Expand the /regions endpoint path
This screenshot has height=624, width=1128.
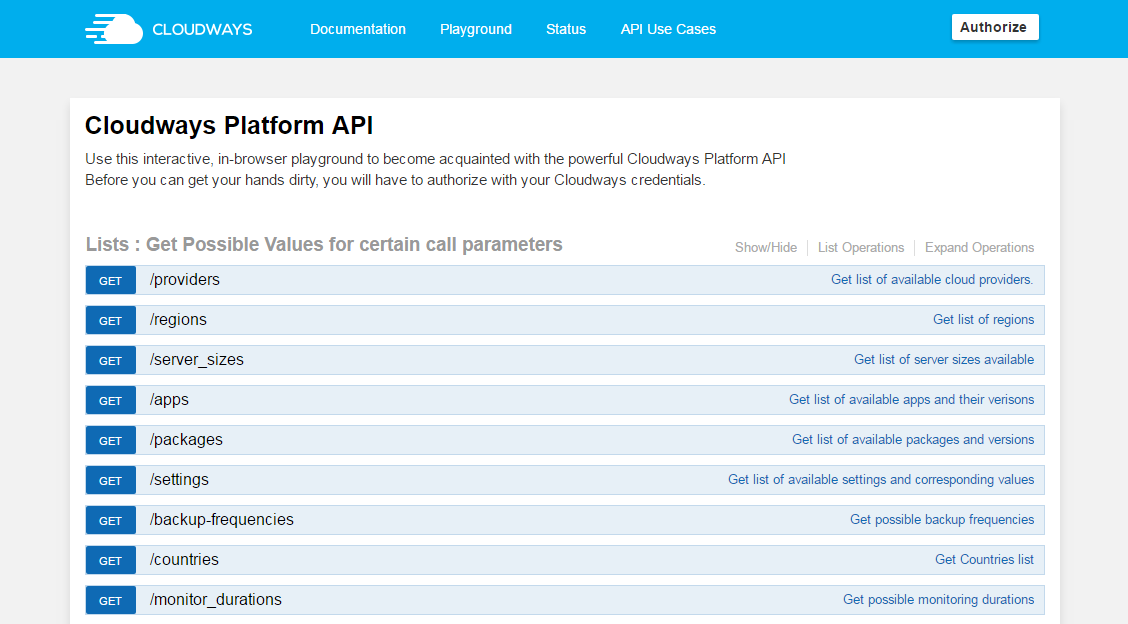178,320
